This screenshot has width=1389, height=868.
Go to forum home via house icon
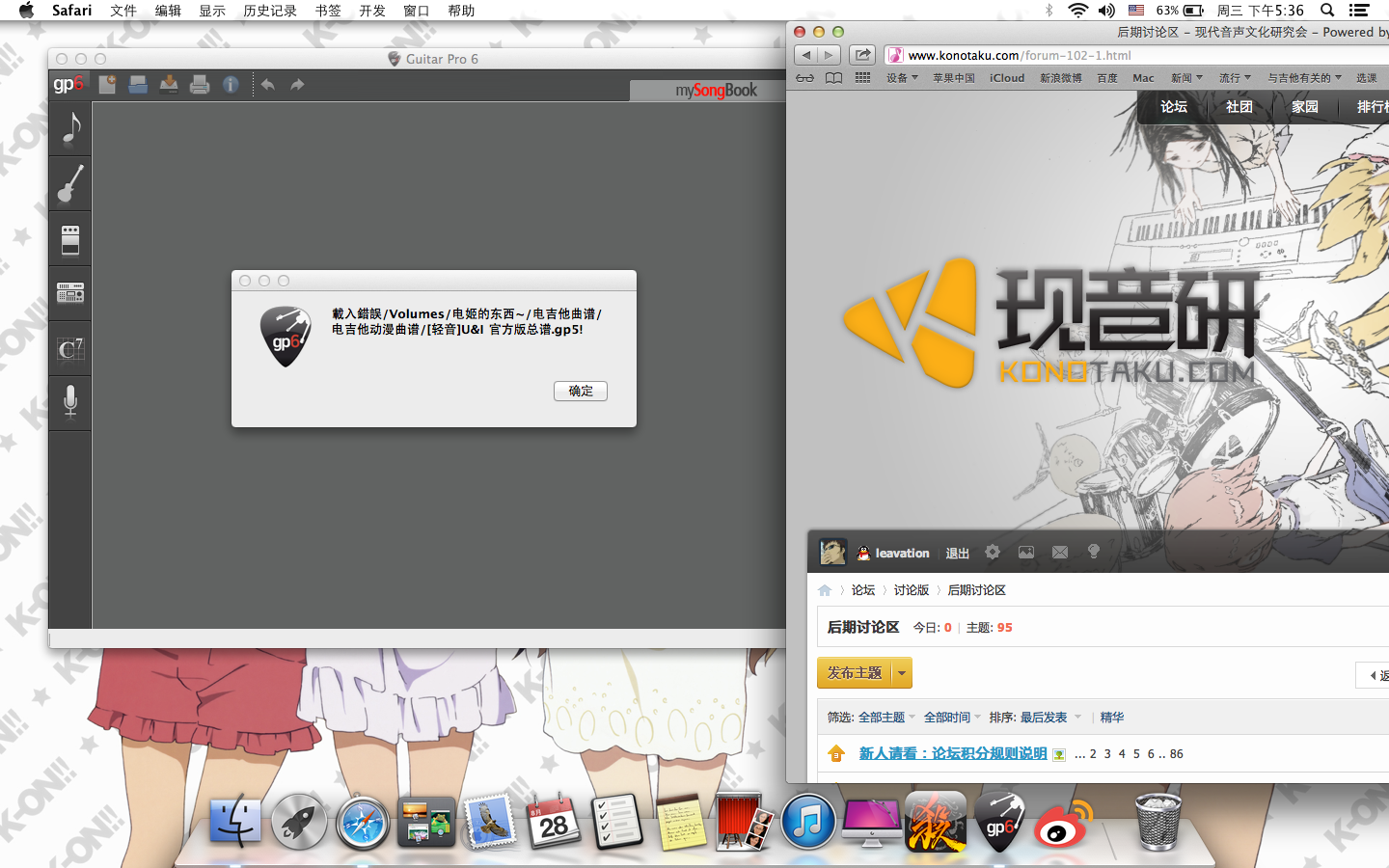(825, 590)
